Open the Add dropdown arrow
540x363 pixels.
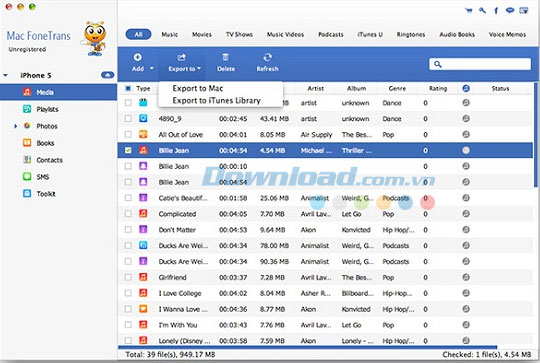[152, 69]
